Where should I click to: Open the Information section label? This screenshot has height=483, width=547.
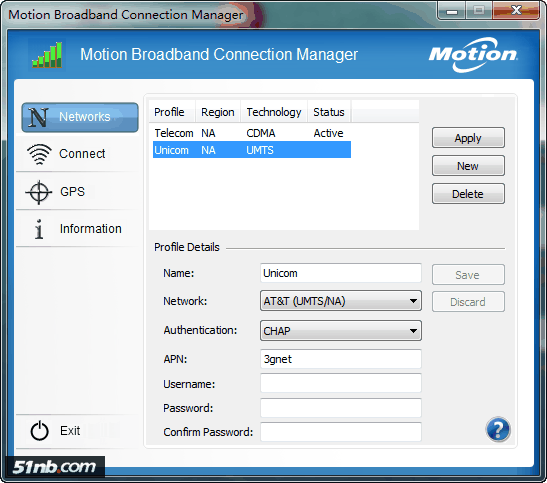coord(91,229)
